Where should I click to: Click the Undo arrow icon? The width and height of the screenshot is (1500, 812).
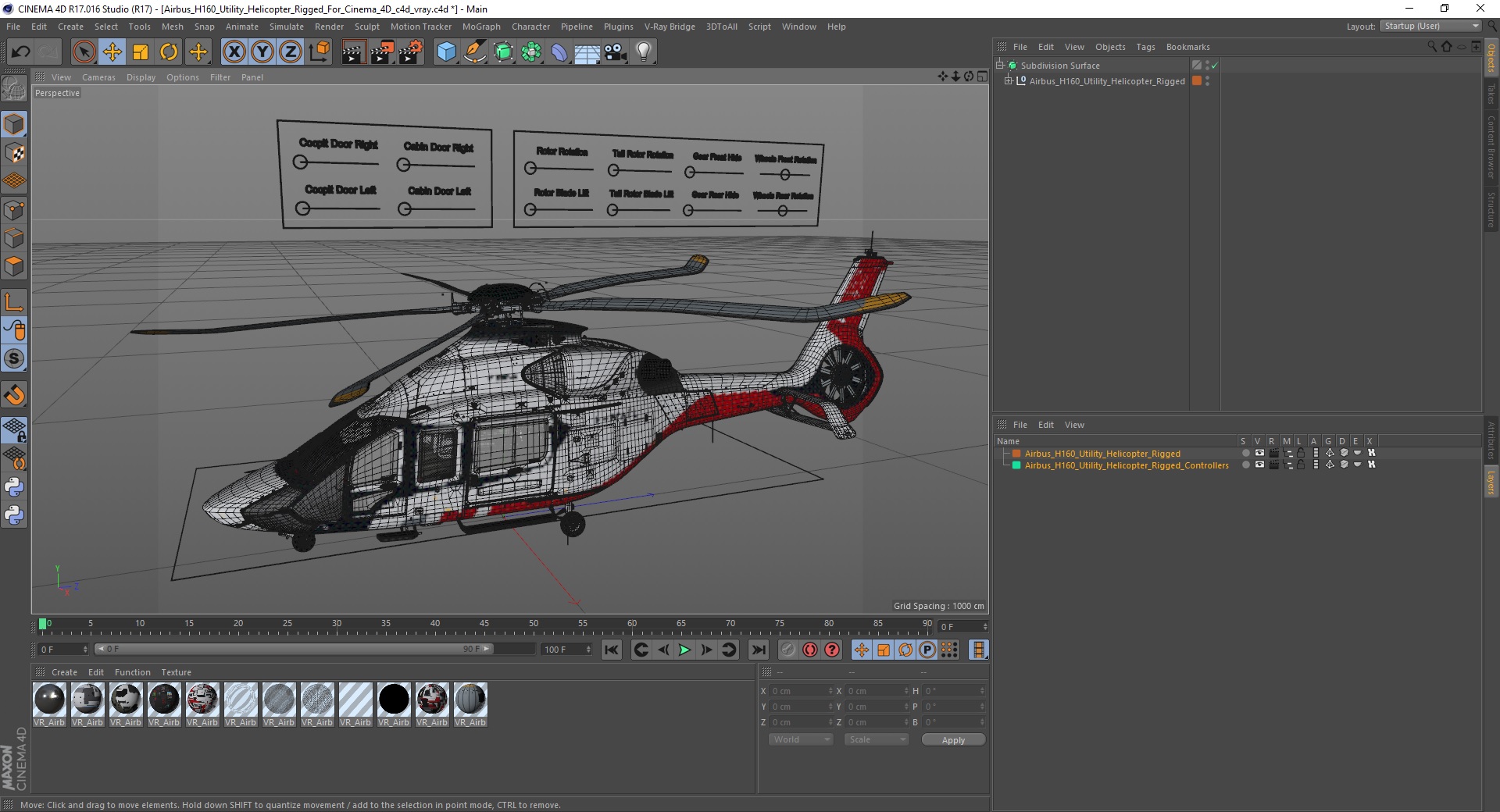pos(21,52)
